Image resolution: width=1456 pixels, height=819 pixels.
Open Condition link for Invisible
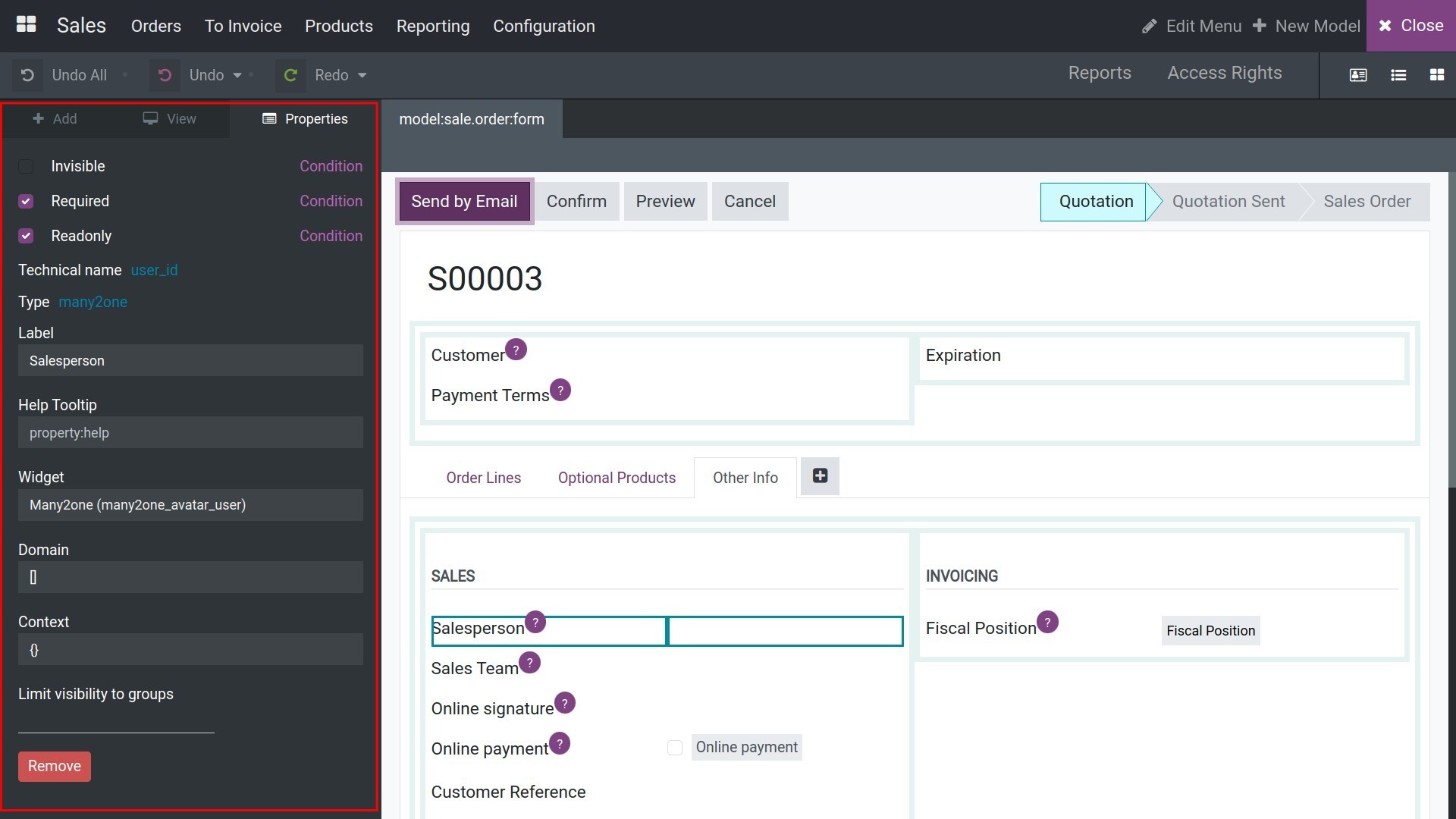[331, 166]
